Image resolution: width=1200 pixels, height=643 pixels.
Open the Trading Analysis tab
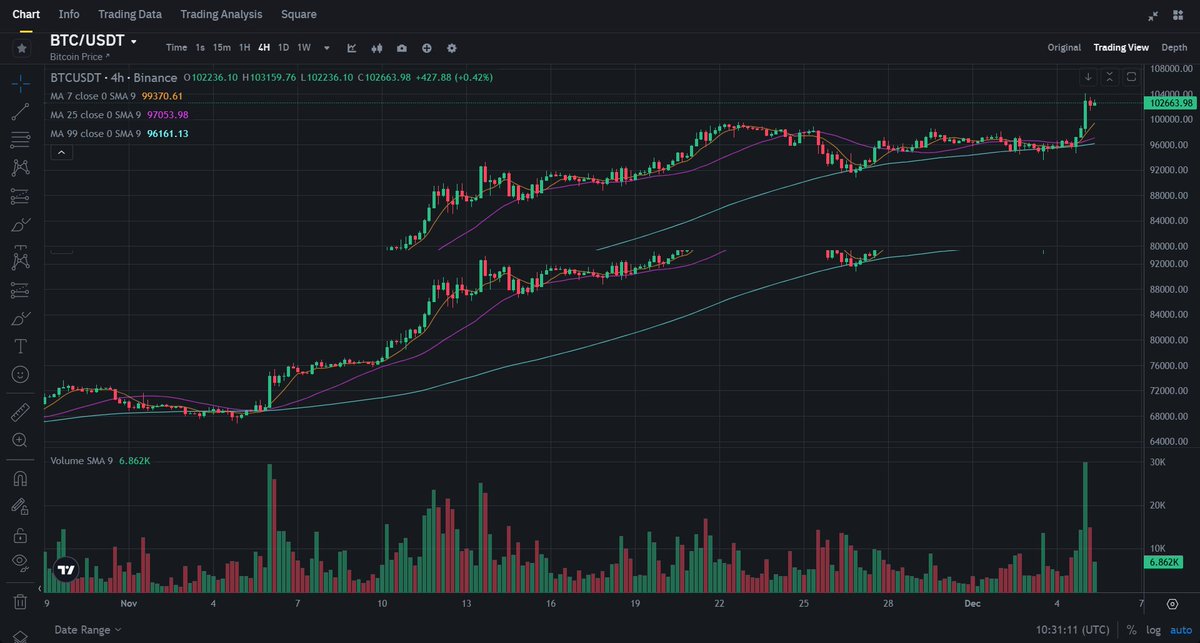(221, 14)
